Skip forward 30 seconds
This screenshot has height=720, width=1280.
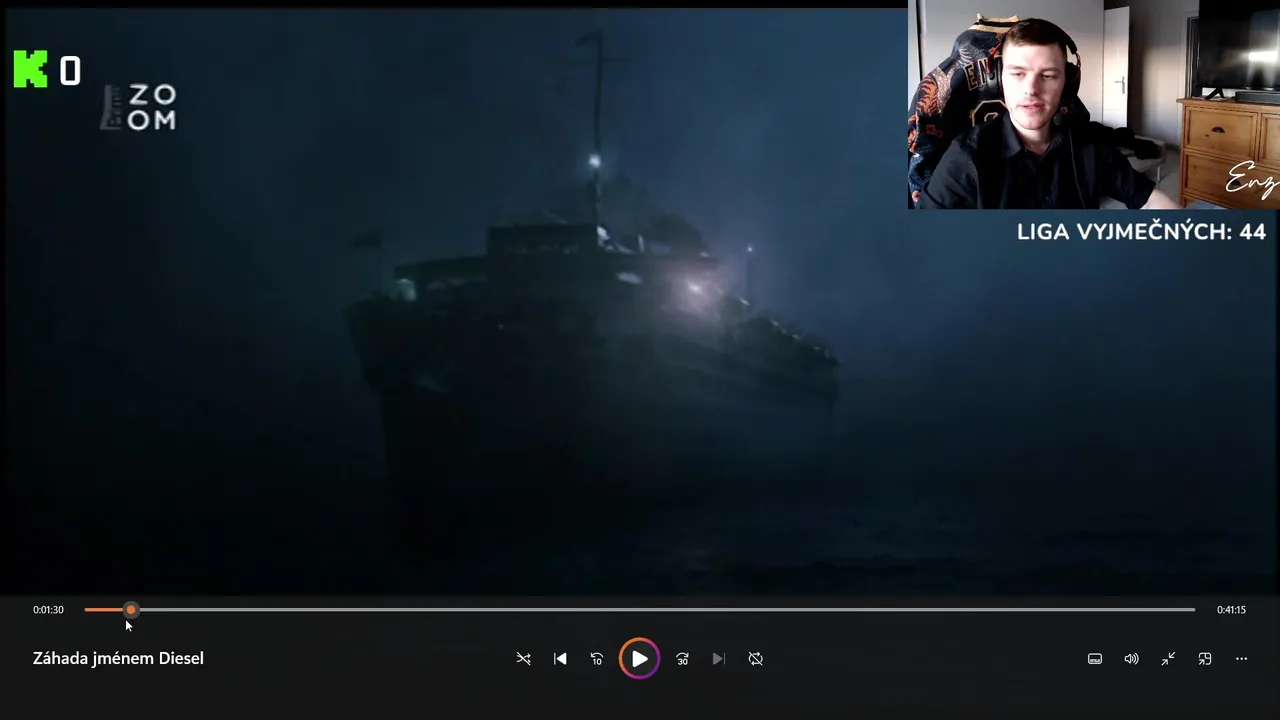coord(682,659)
